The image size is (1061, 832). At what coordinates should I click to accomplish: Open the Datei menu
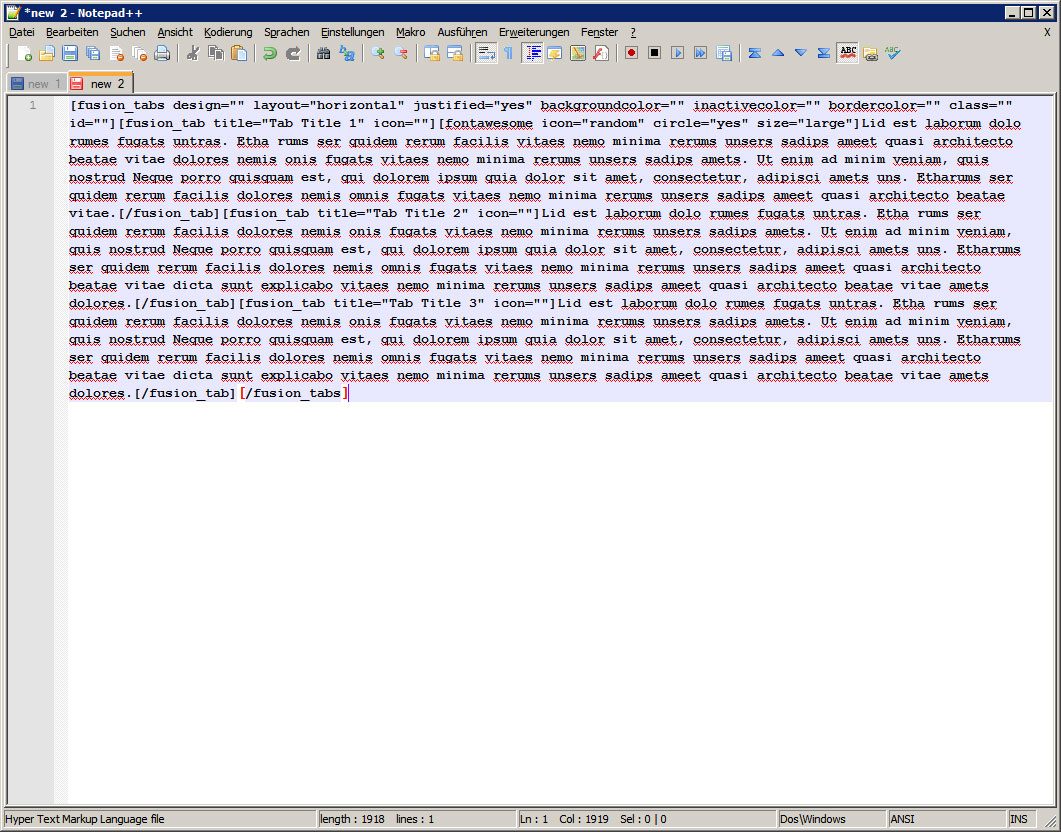tap(22, 32)
